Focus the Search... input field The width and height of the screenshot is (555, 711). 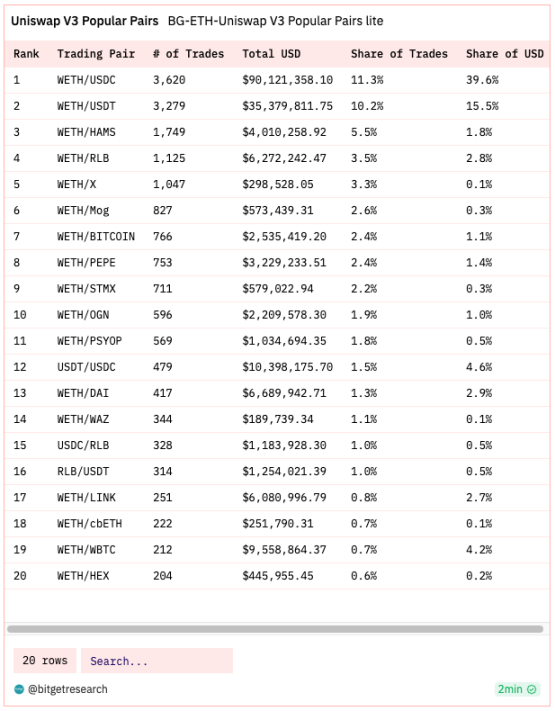click(157, 661)
